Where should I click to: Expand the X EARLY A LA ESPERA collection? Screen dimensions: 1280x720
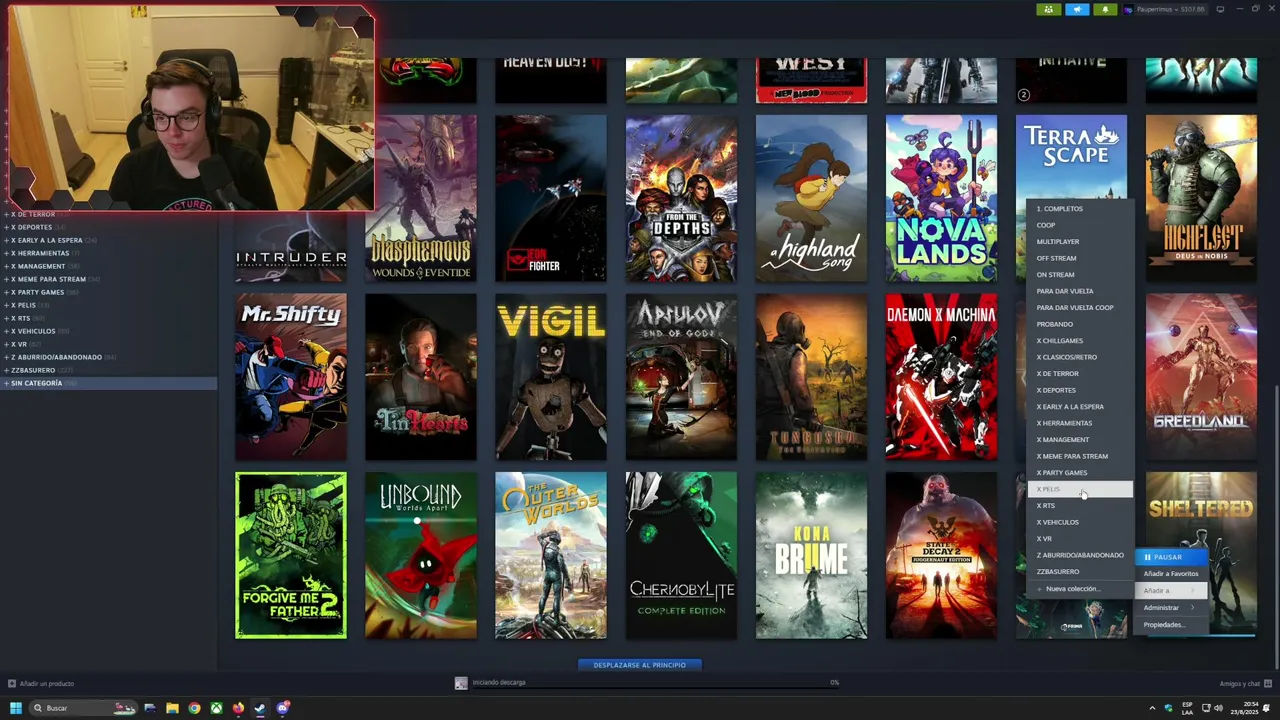click(7, 240)
